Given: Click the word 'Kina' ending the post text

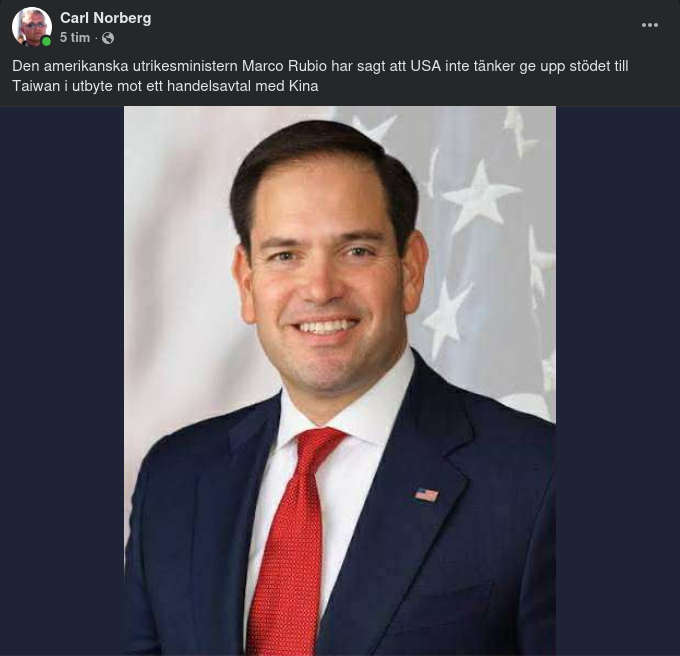Looking at the screenshot, I should tap(303, 86).
